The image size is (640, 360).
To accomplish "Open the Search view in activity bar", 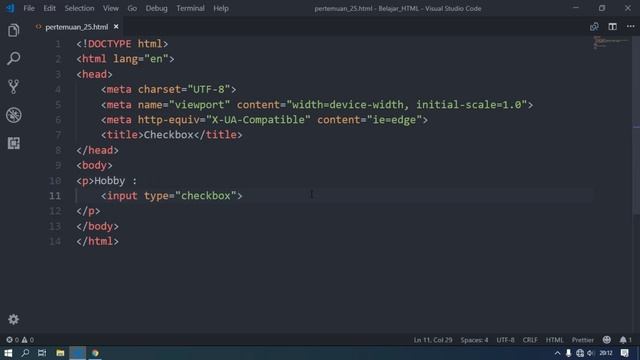I will (x=13, y=58).
